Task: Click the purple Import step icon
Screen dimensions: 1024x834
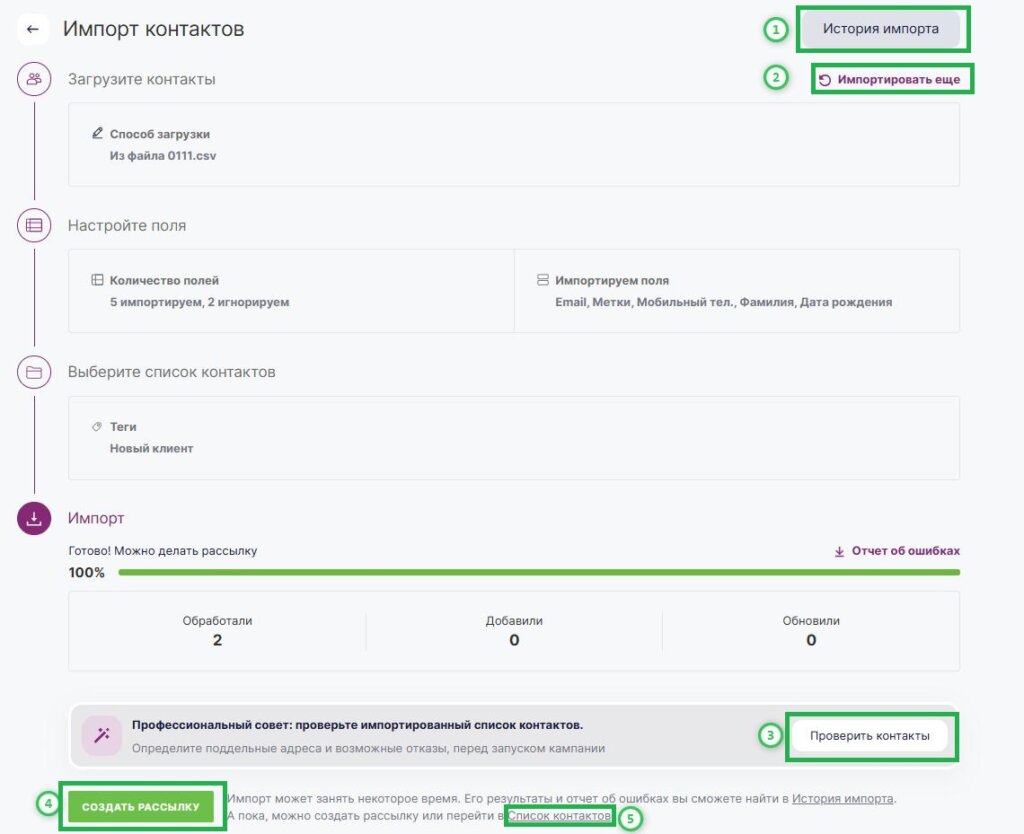Action: (x=34, y=519)
